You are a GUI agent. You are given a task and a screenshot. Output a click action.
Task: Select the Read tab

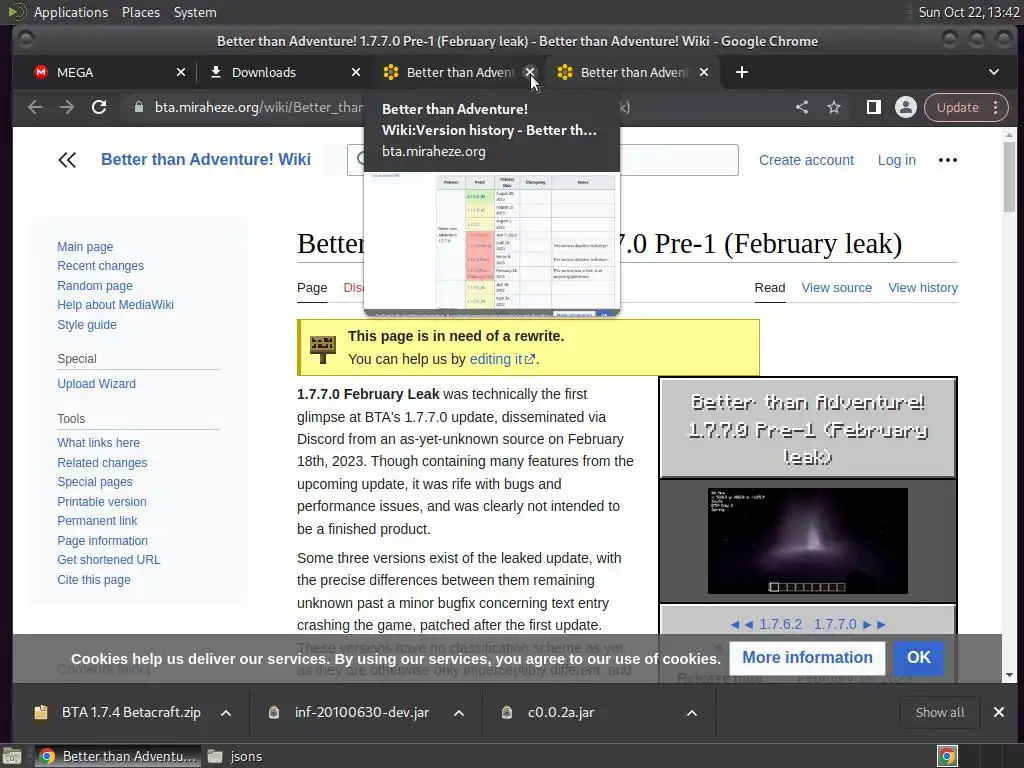(x=770, y=288)
